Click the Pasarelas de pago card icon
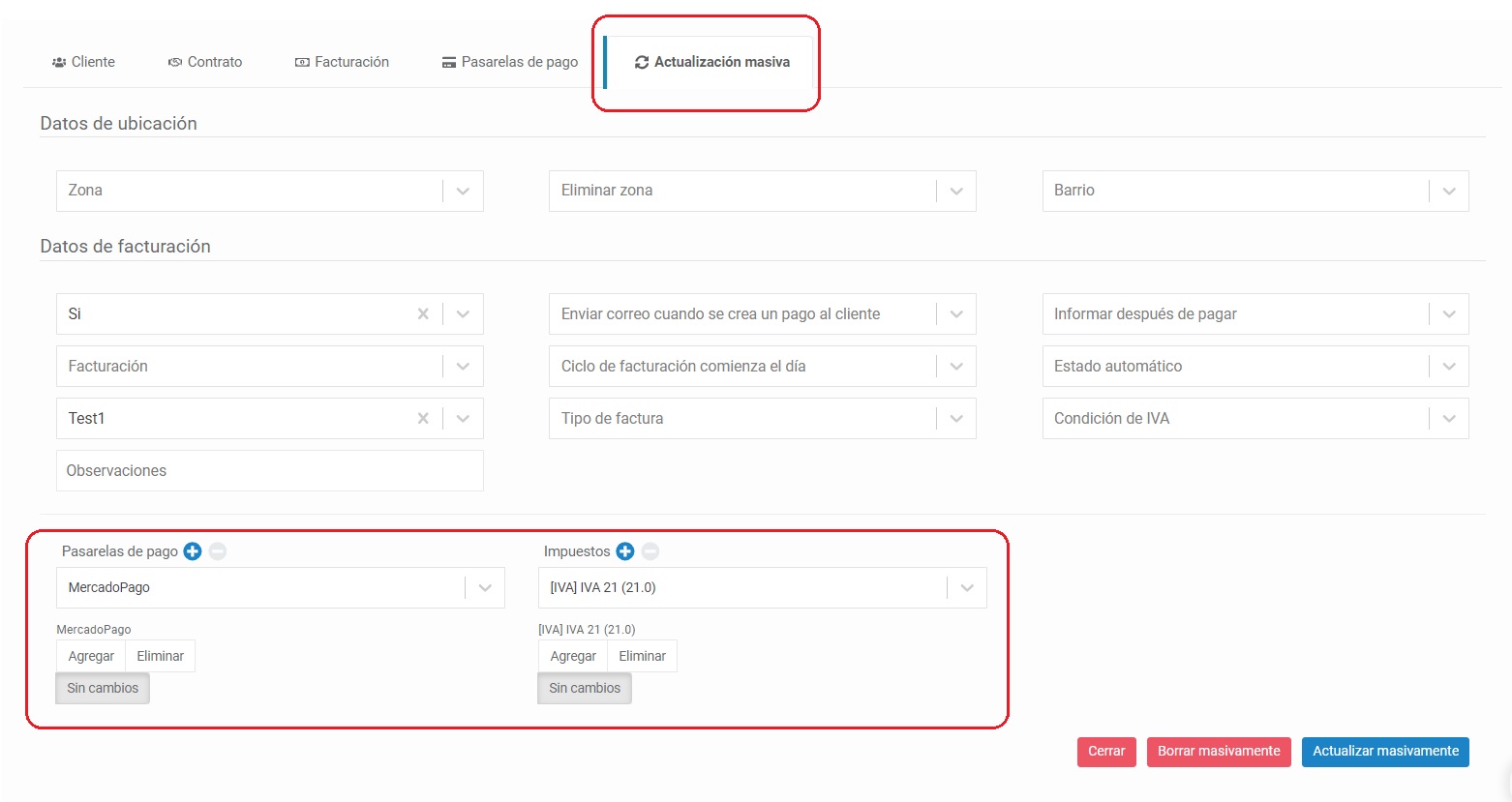 tap(449, 62)
